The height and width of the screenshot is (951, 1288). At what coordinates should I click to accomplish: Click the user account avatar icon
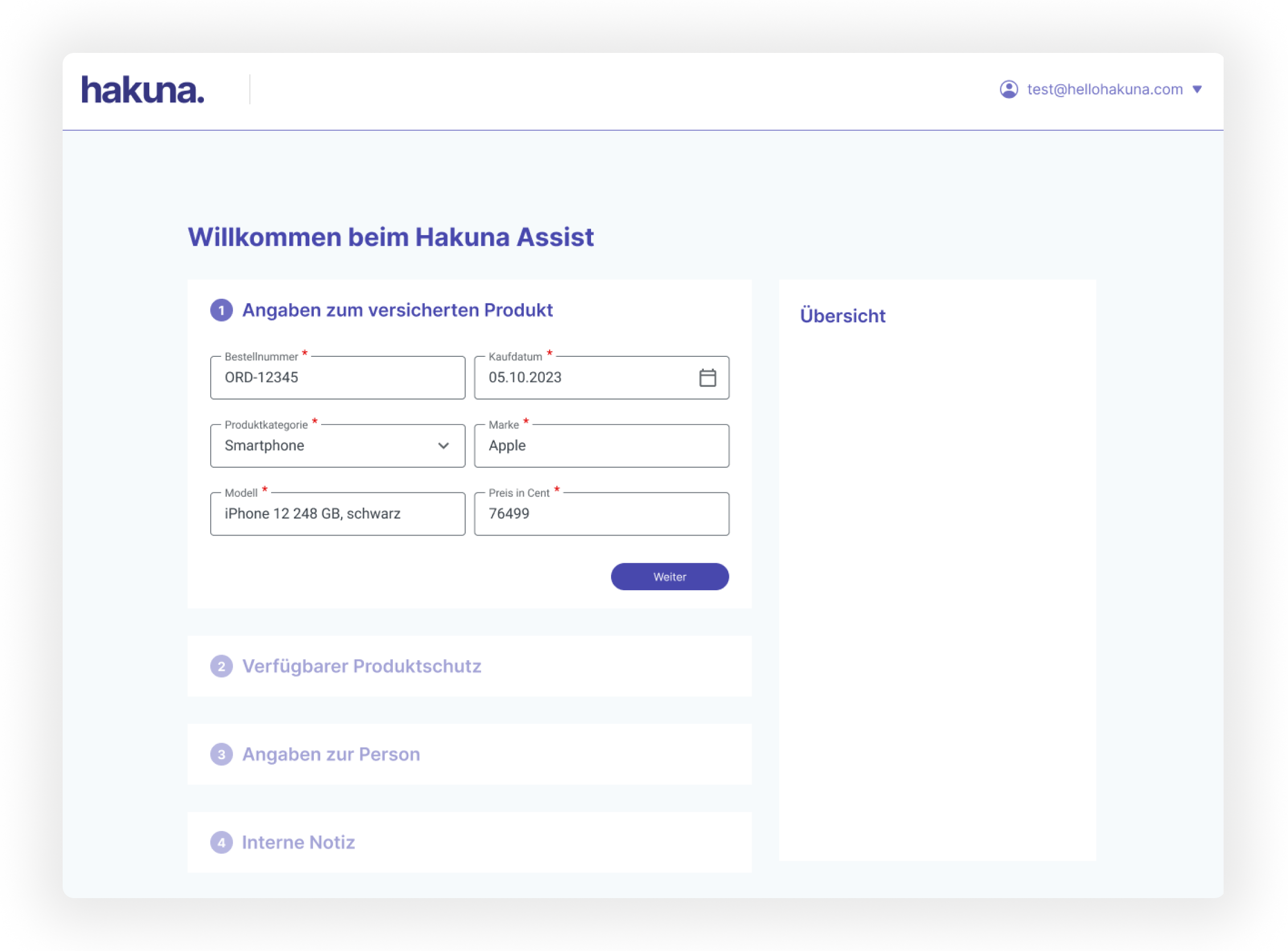[1008, 89]
